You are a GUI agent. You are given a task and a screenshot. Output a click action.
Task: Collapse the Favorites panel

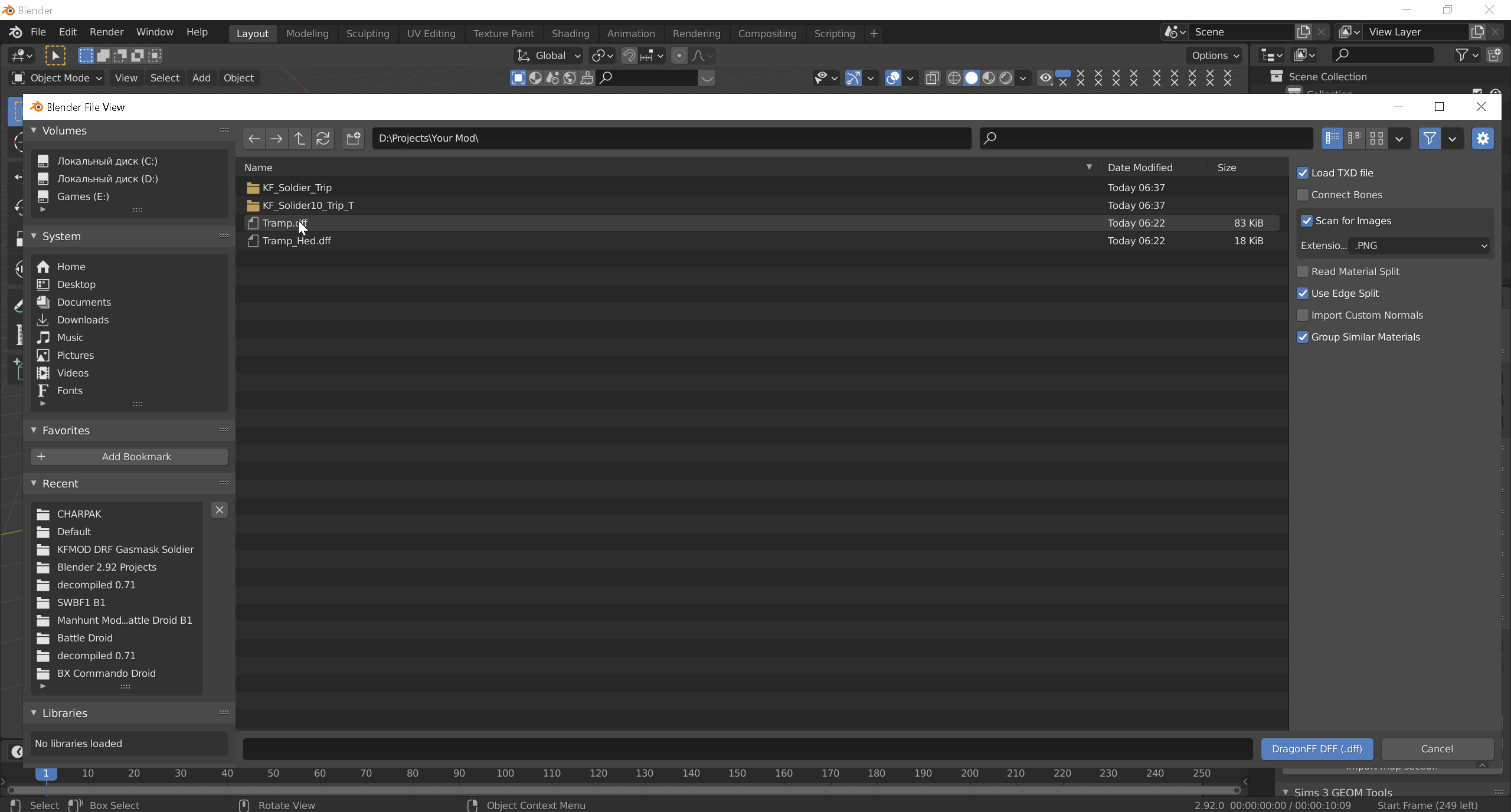[34, 430]
